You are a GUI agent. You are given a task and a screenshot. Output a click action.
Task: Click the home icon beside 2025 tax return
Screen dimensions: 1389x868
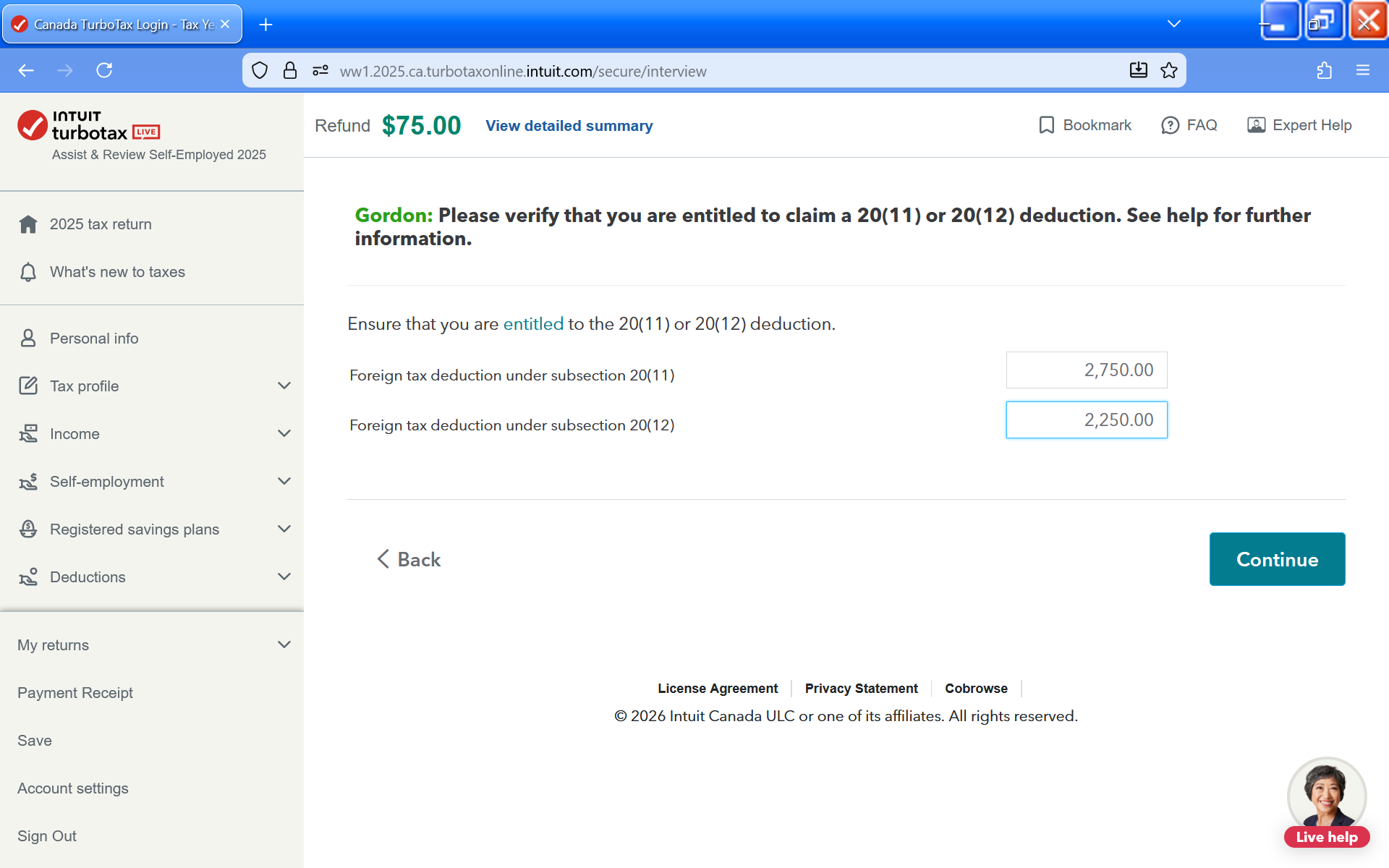tap(28, 224)
